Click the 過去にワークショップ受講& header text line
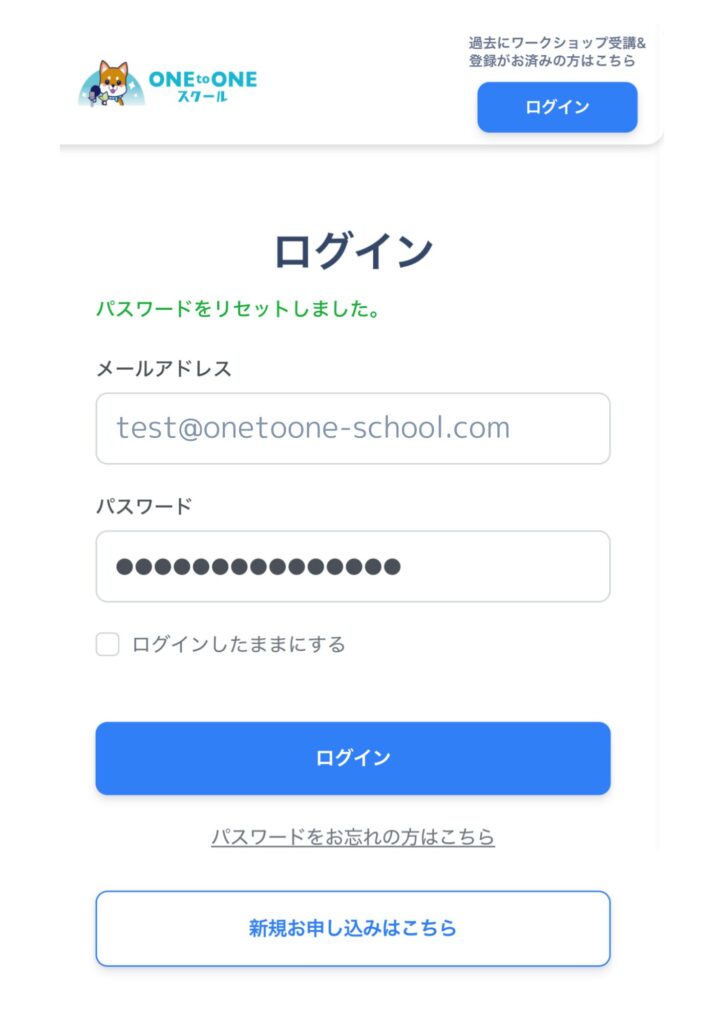The image size is (724, 1024). 557,43
